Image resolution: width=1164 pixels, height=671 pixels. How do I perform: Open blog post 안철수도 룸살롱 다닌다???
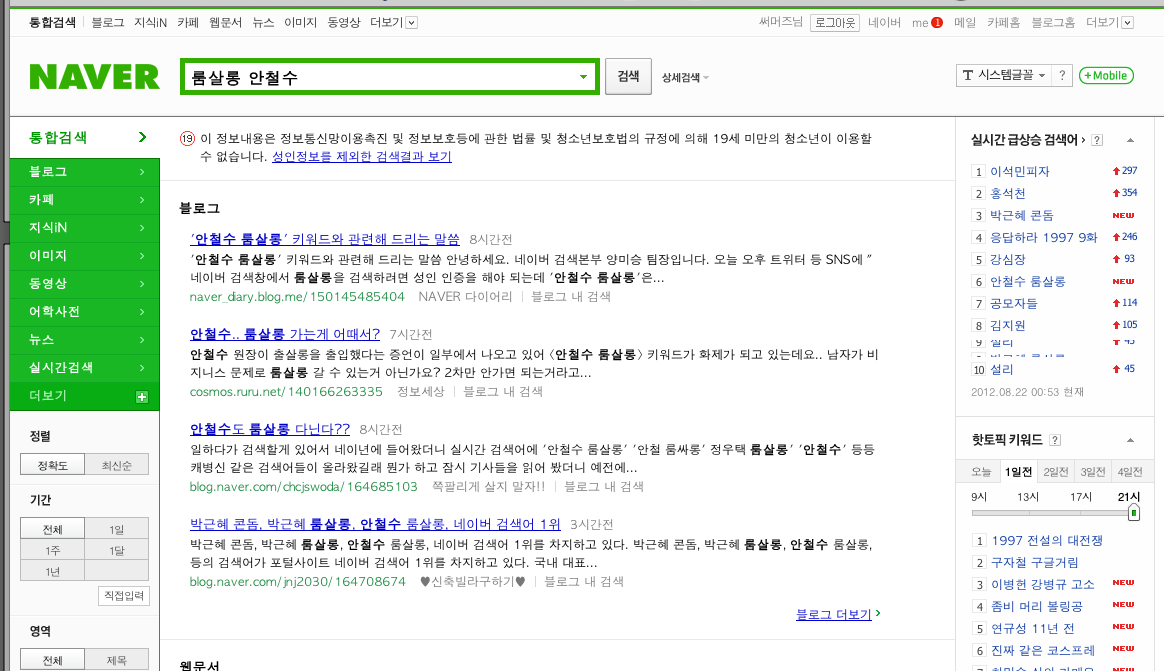tap(269, 429)
